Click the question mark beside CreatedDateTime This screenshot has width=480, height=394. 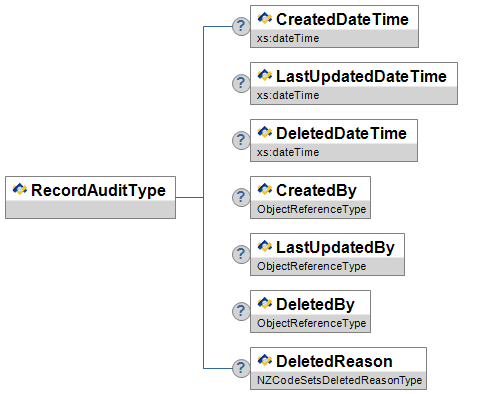(x=241, y=27)
